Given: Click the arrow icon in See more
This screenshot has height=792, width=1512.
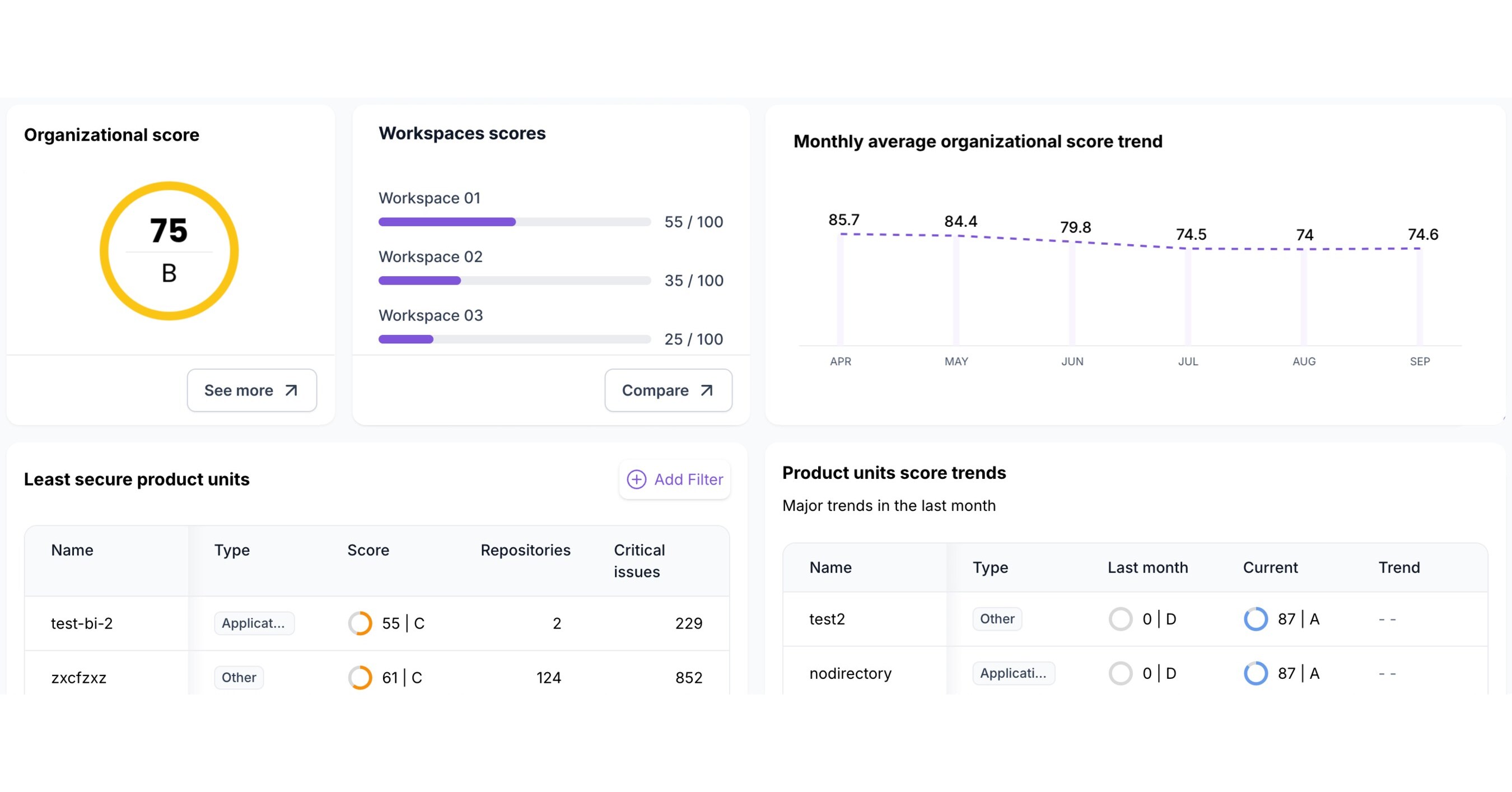Looking at the screenshot, I should (291, 390).
